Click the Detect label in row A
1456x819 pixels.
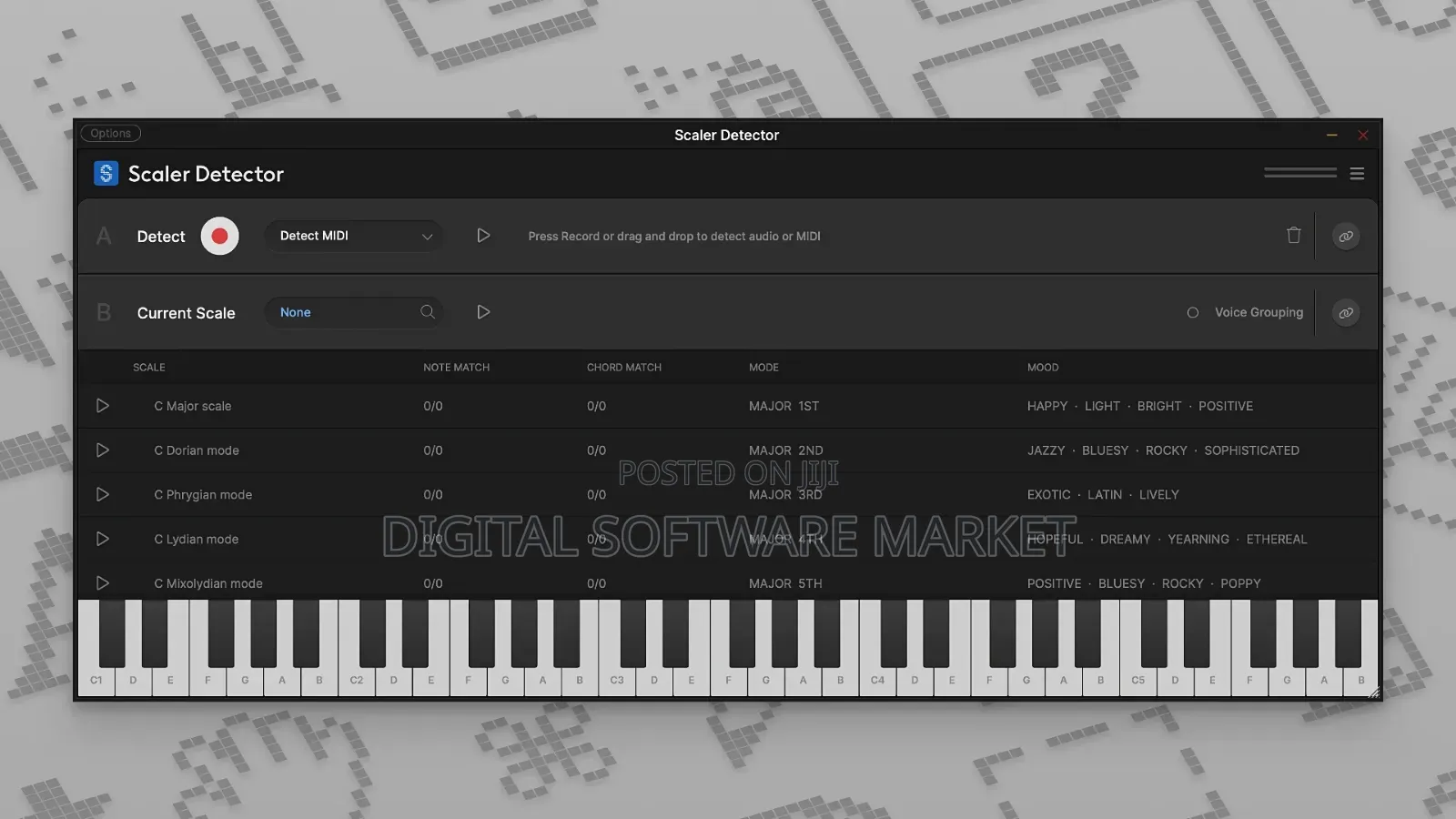(x=161, y=237)
